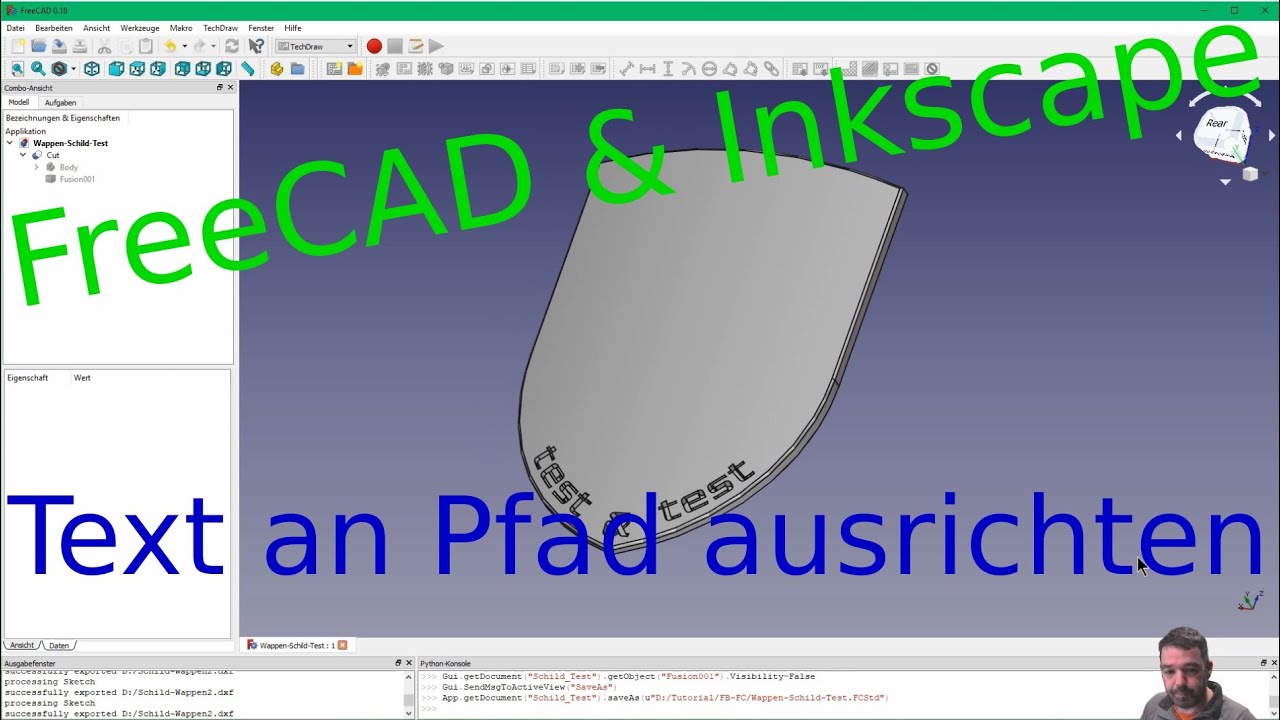Image resolution: width=1280 pixels, height=720 pixels.
Task: Start macro recording with red circle
Action: coord(374,46)
